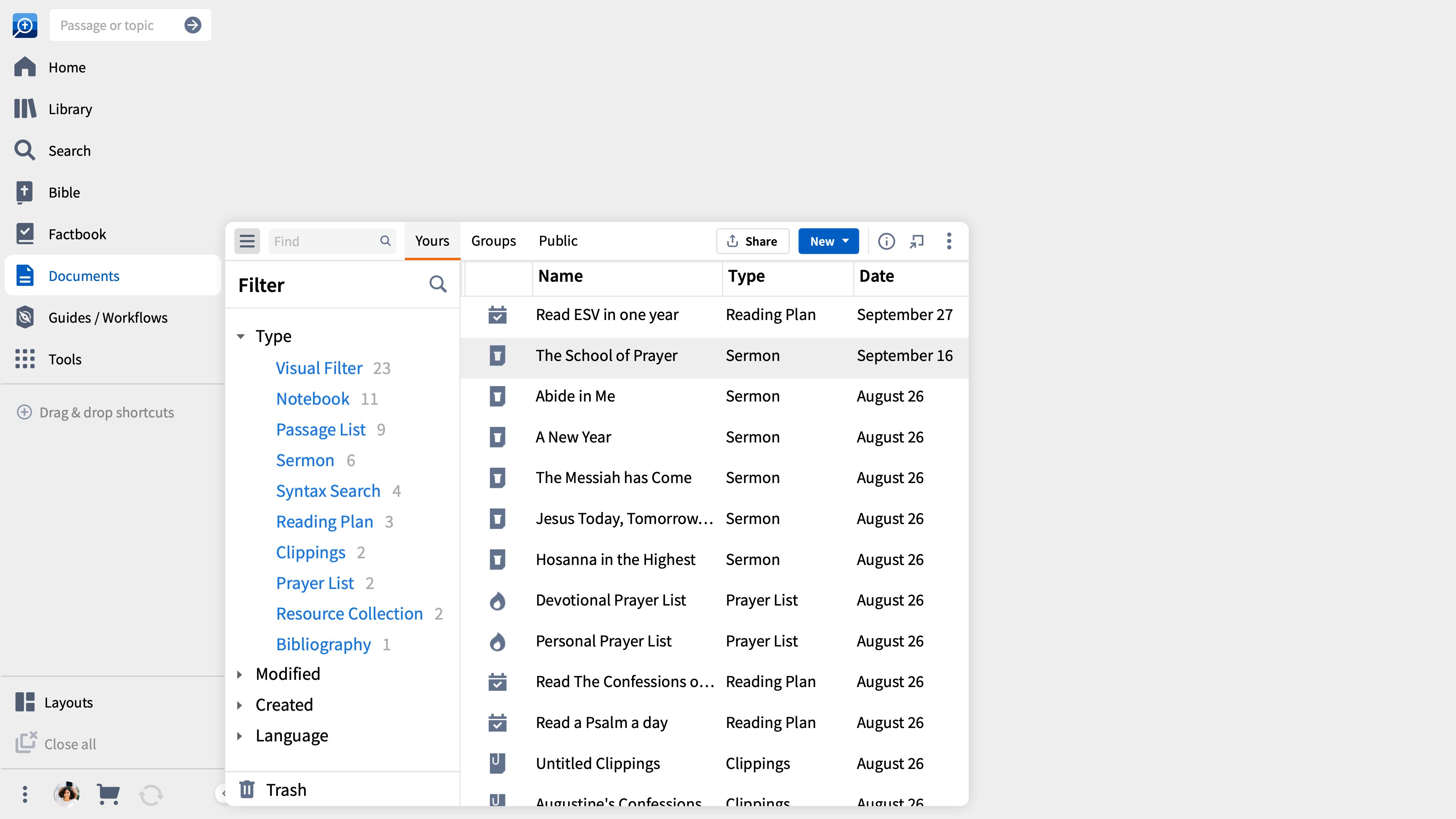1456x819 pixels.
Task: Click the Read ESV in one year calendar icon
Action: [497, 315]
